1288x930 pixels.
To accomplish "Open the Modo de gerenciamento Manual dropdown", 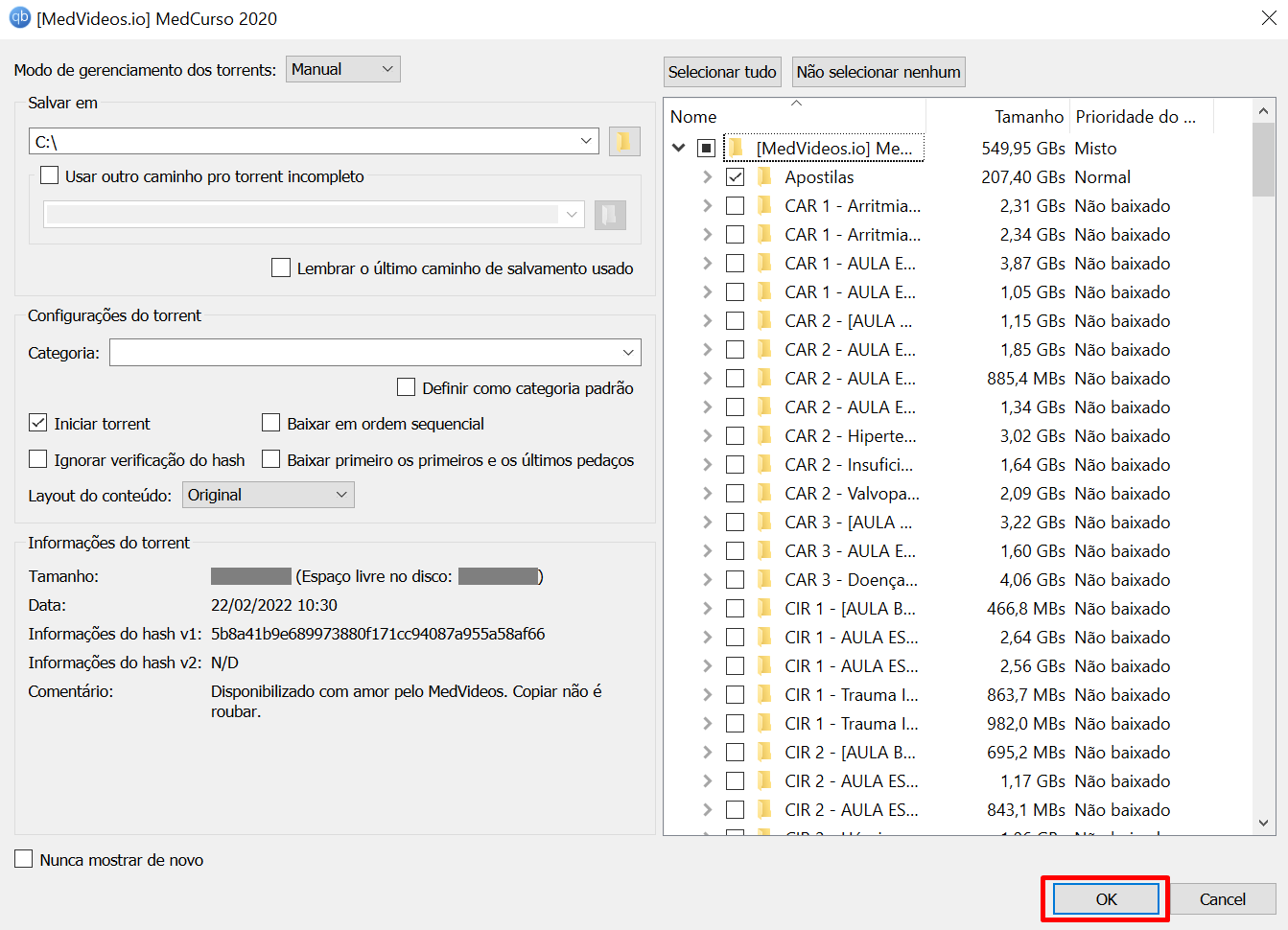I will [x=342, y=69].
